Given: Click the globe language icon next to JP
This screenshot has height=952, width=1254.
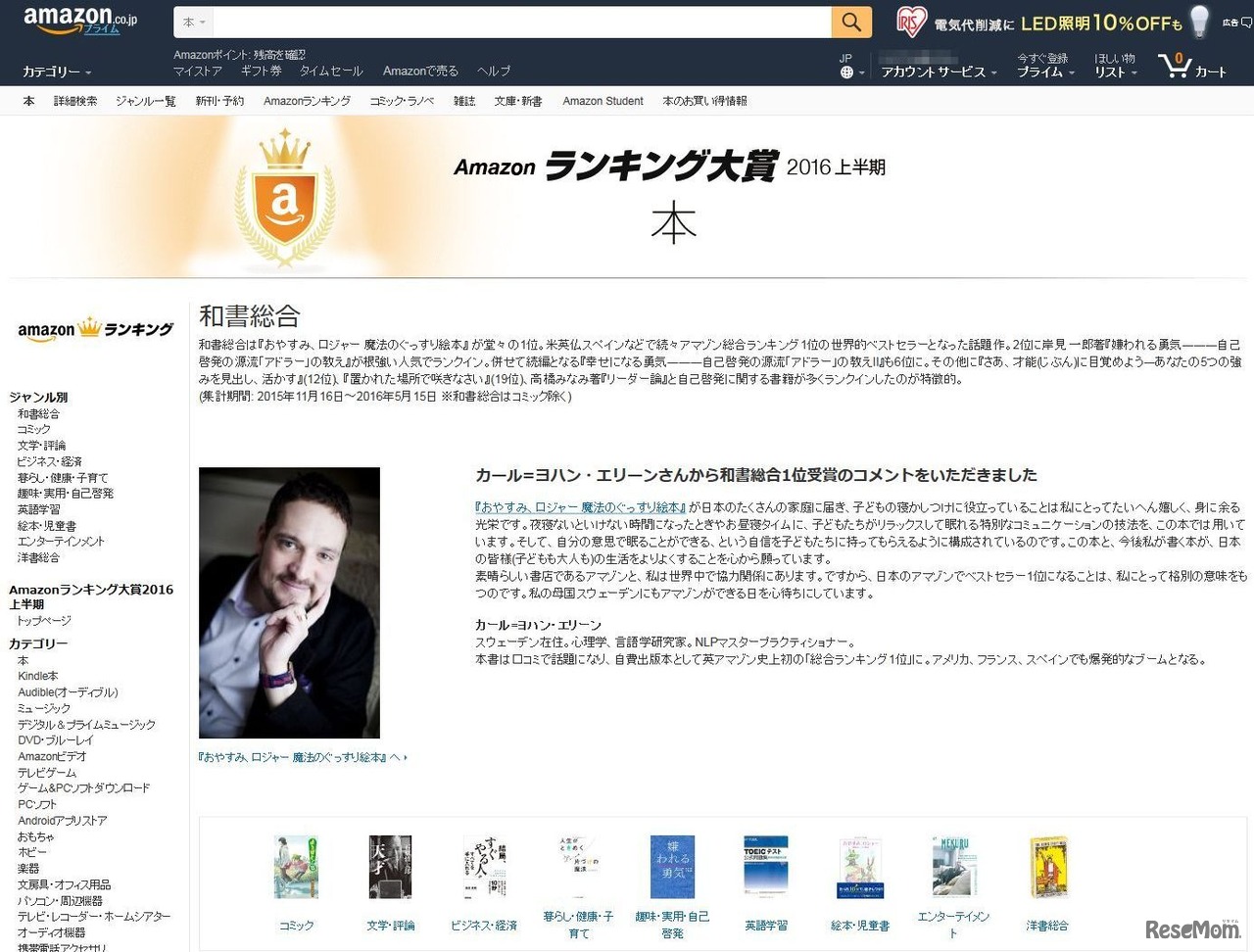Looking at the screenshot, I should point(846,71).
